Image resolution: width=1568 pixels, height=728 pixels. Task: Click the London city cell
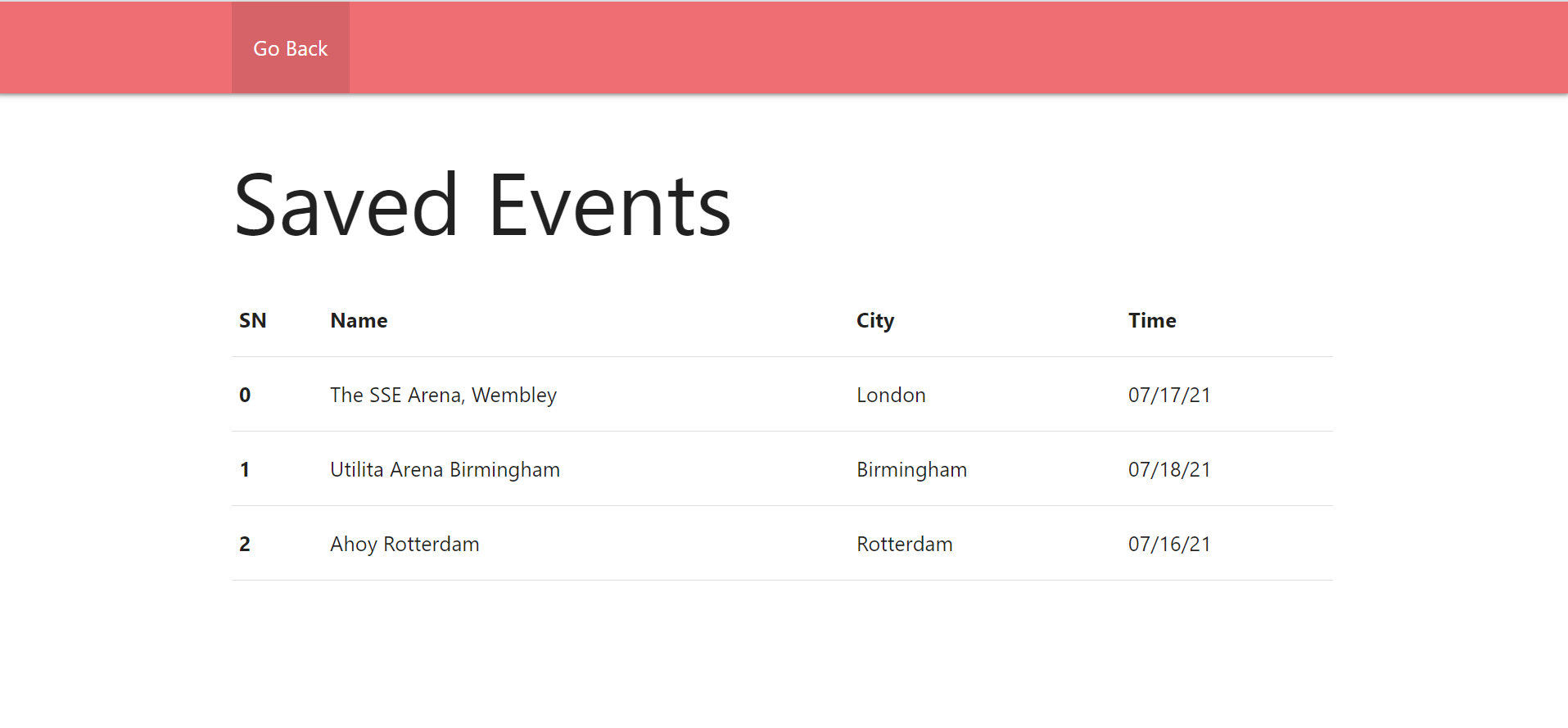point(891,395)
